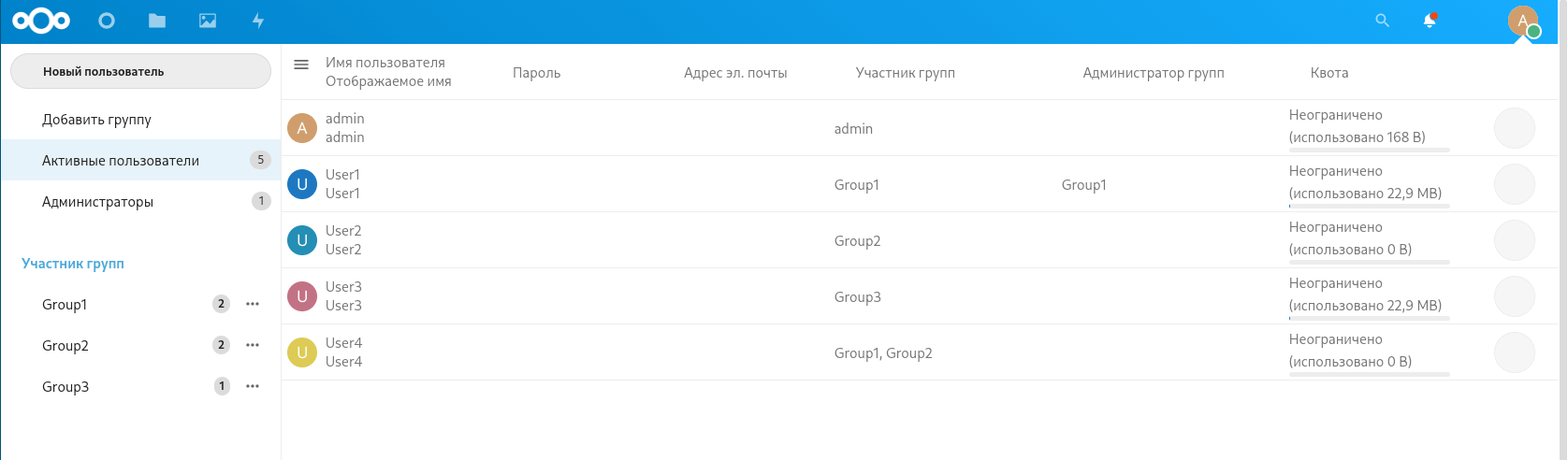Open the three-dot menu for Group3

(253, 386)
